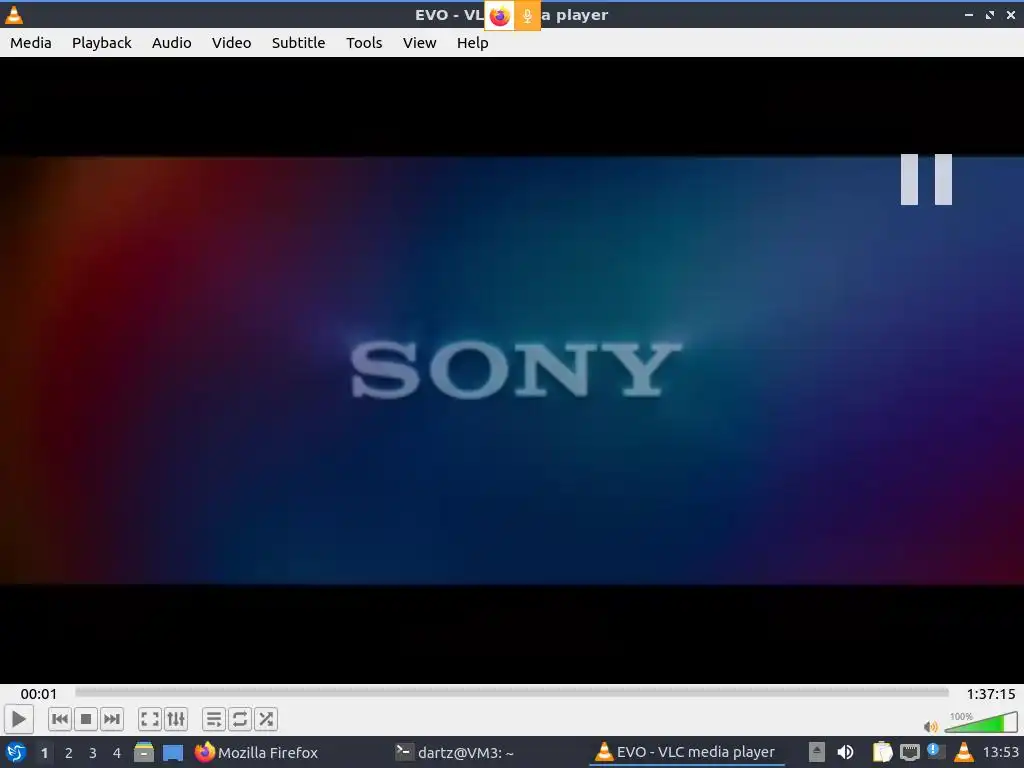Click total duration 1:37:15 label
The width and height of the screenshot is (1024, 768).
click(x=991, y=694)
